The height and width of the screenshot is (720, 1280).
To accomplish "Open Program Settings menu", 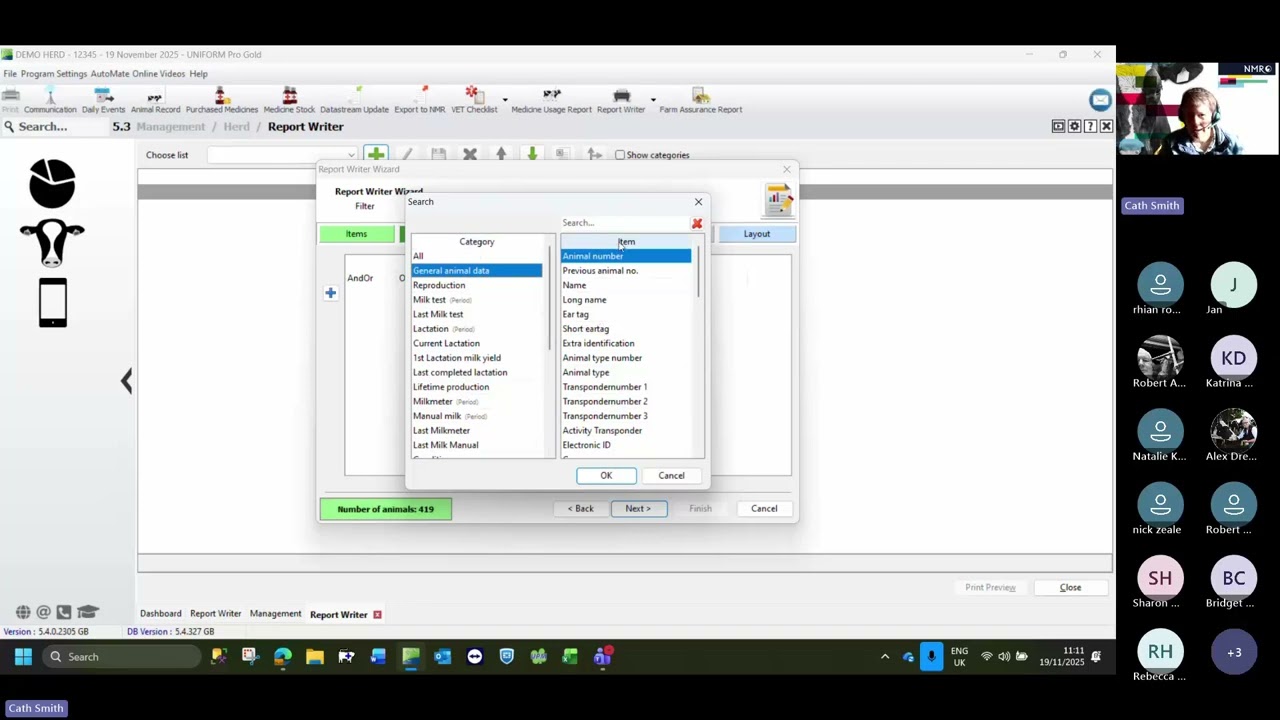I will 54,74.
